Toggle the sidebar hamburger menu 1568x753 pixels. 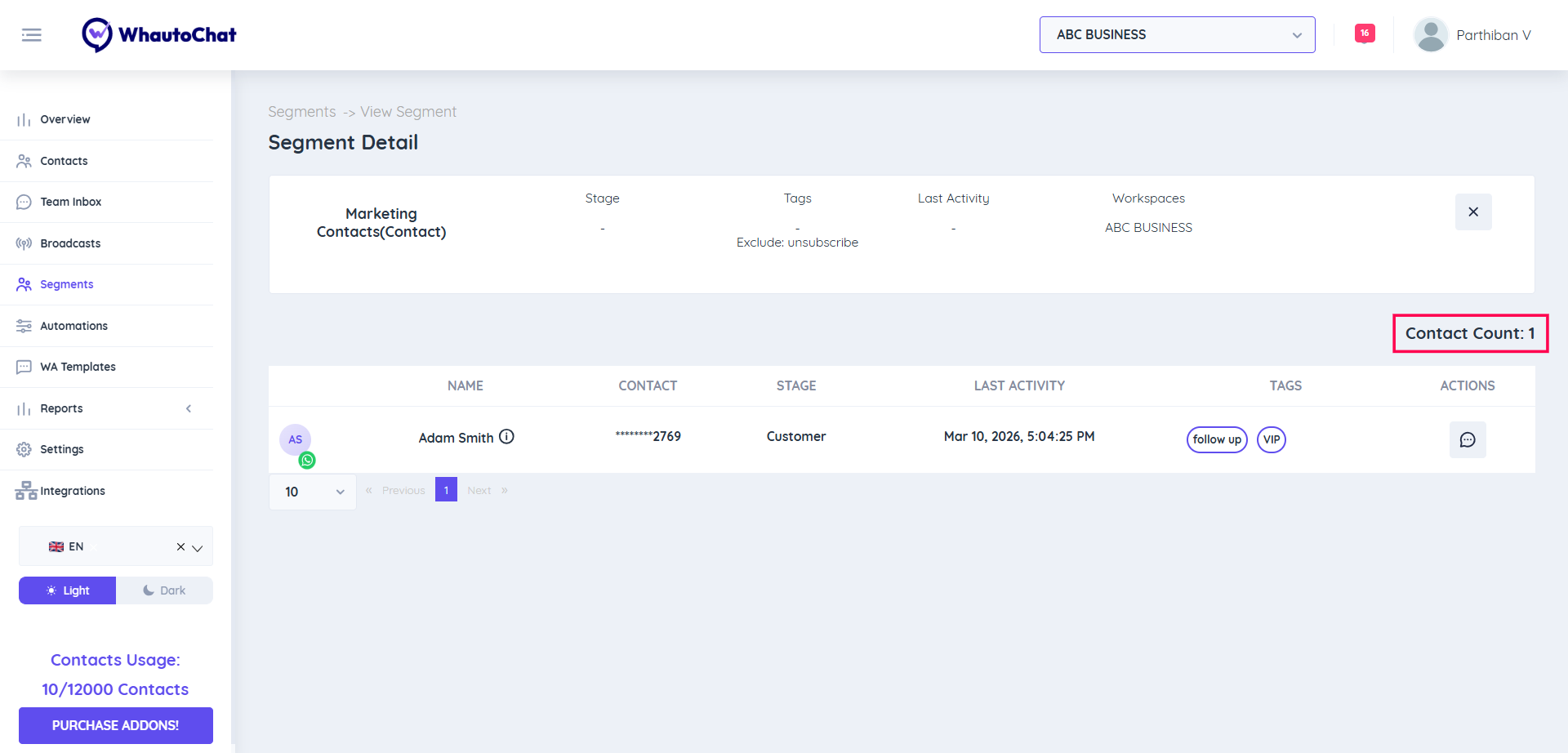click(x=32, y=34)
